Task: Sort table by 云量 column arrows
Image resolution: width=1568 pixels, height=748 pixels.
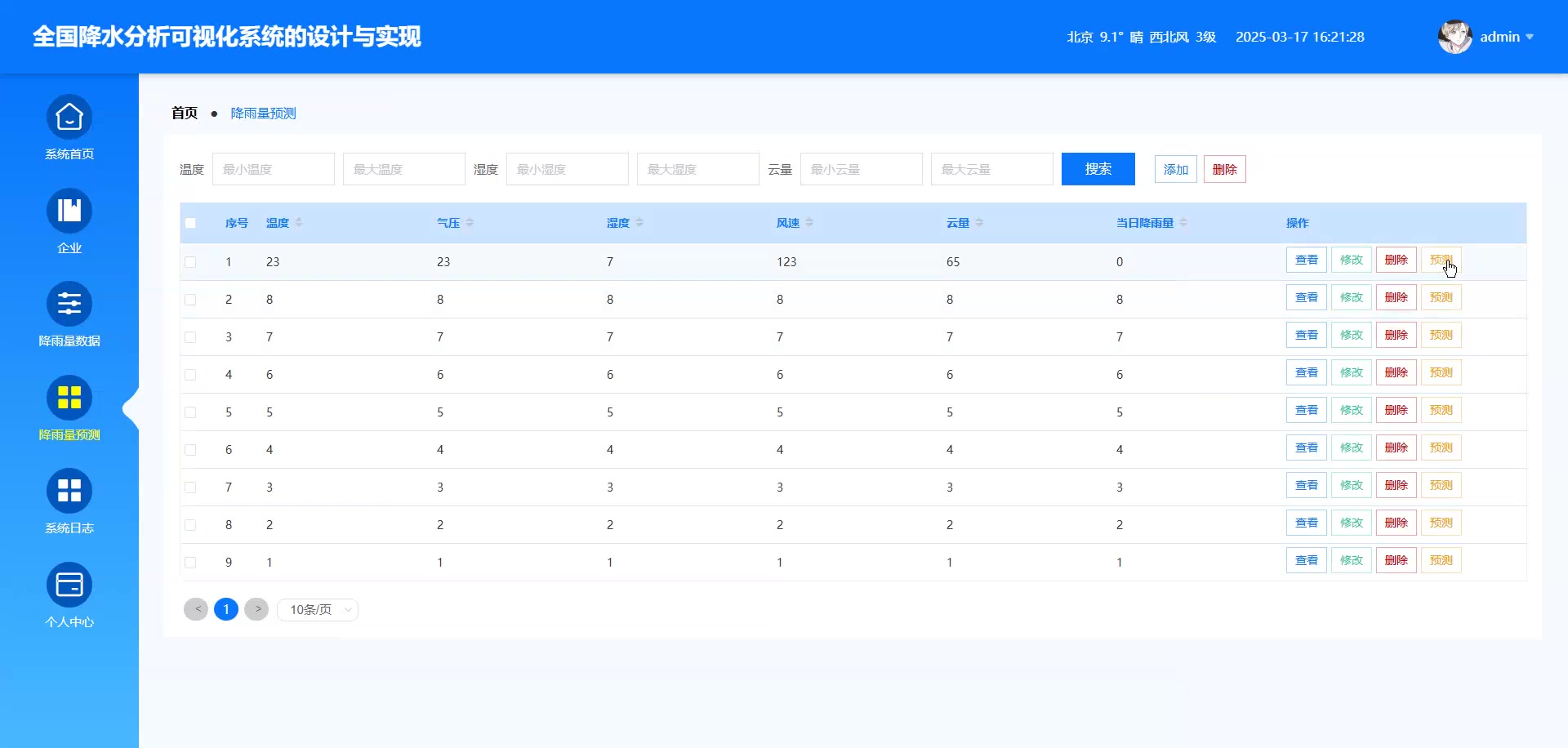Action: pyautogui.click(x=979, y=223)
